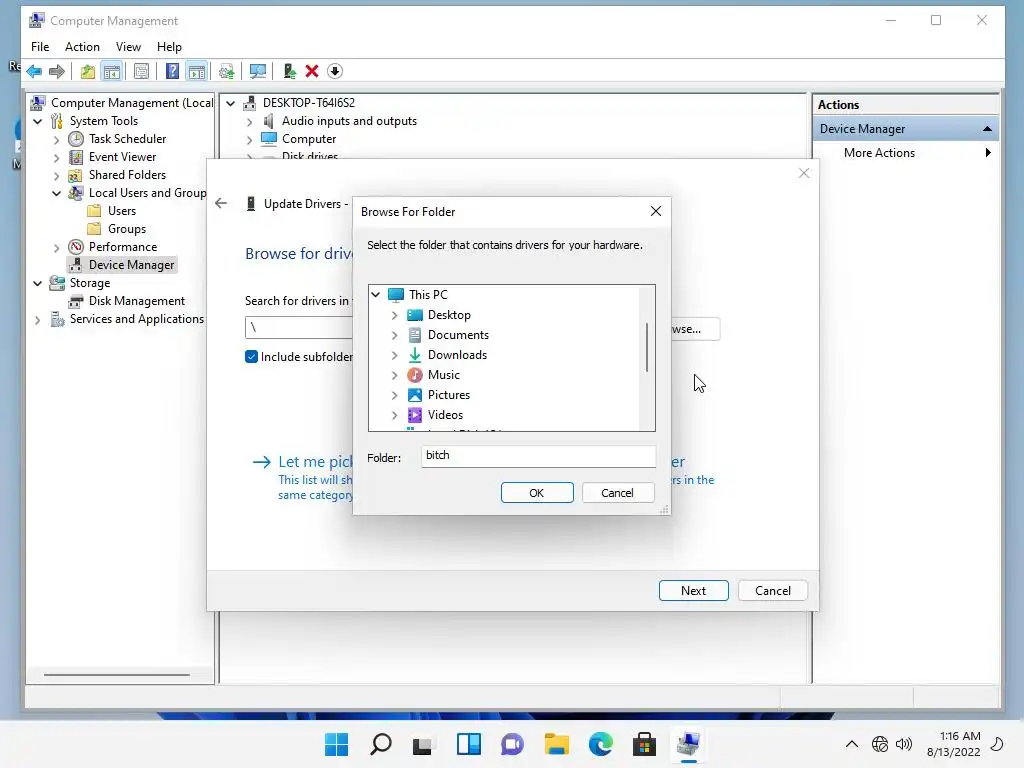This screenshot has width=1024, height=768.
Task: Expand the Documents folder chevron
Action: [x=394, y=335]
